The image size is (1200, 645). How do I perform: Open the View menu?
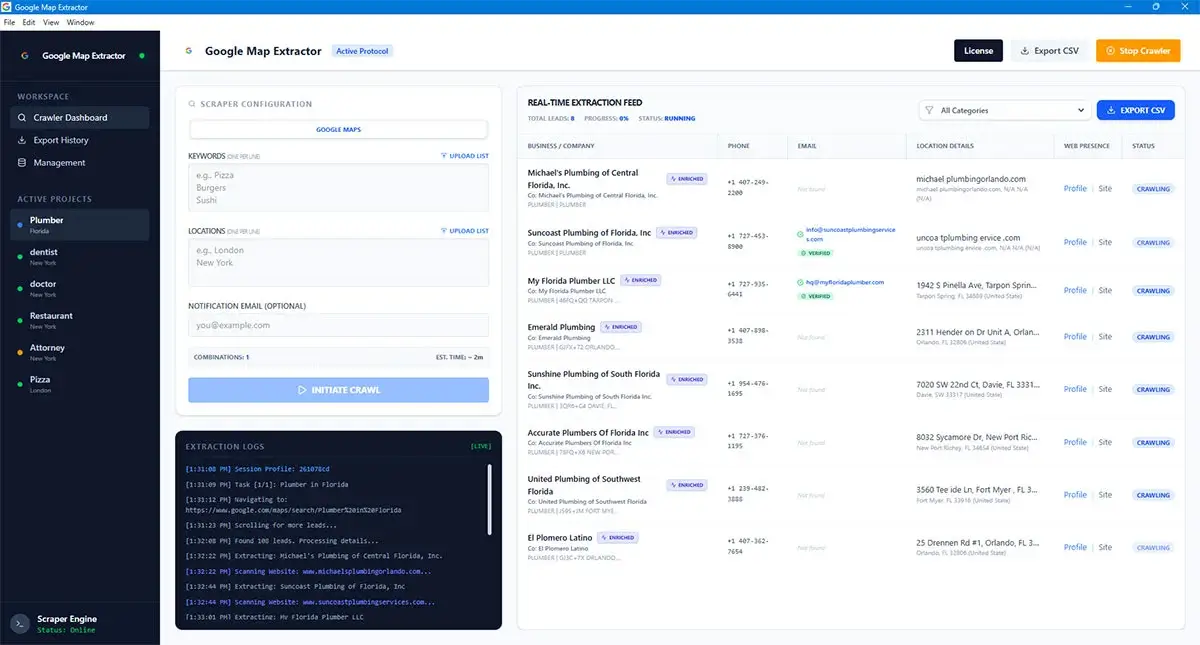(x=51, y=22)
